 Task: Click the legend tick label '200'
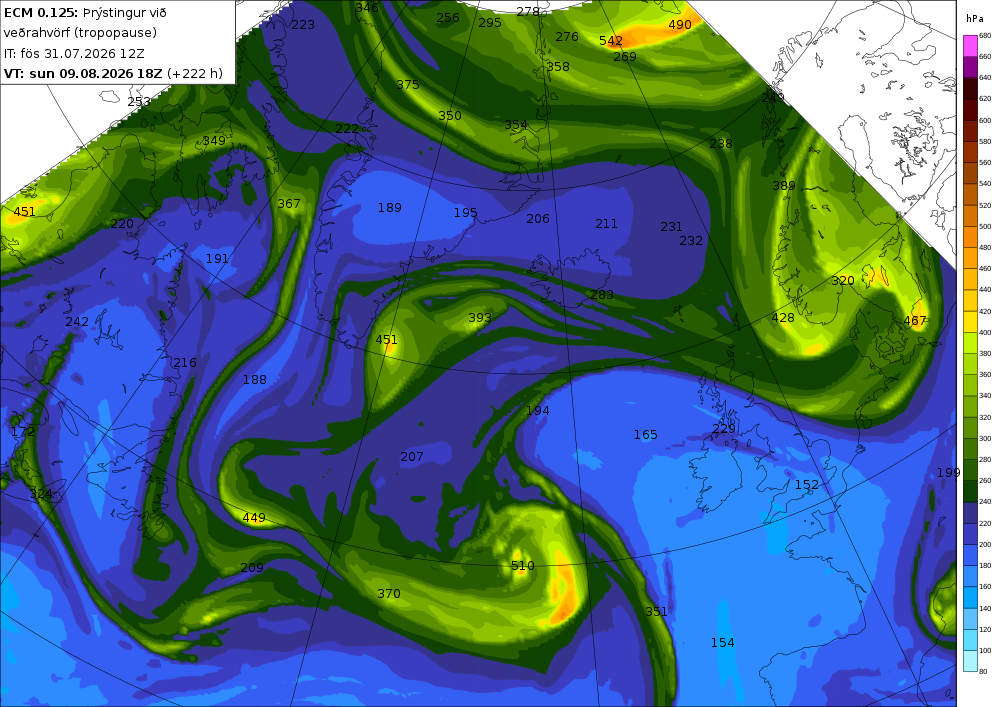point(985,544)
